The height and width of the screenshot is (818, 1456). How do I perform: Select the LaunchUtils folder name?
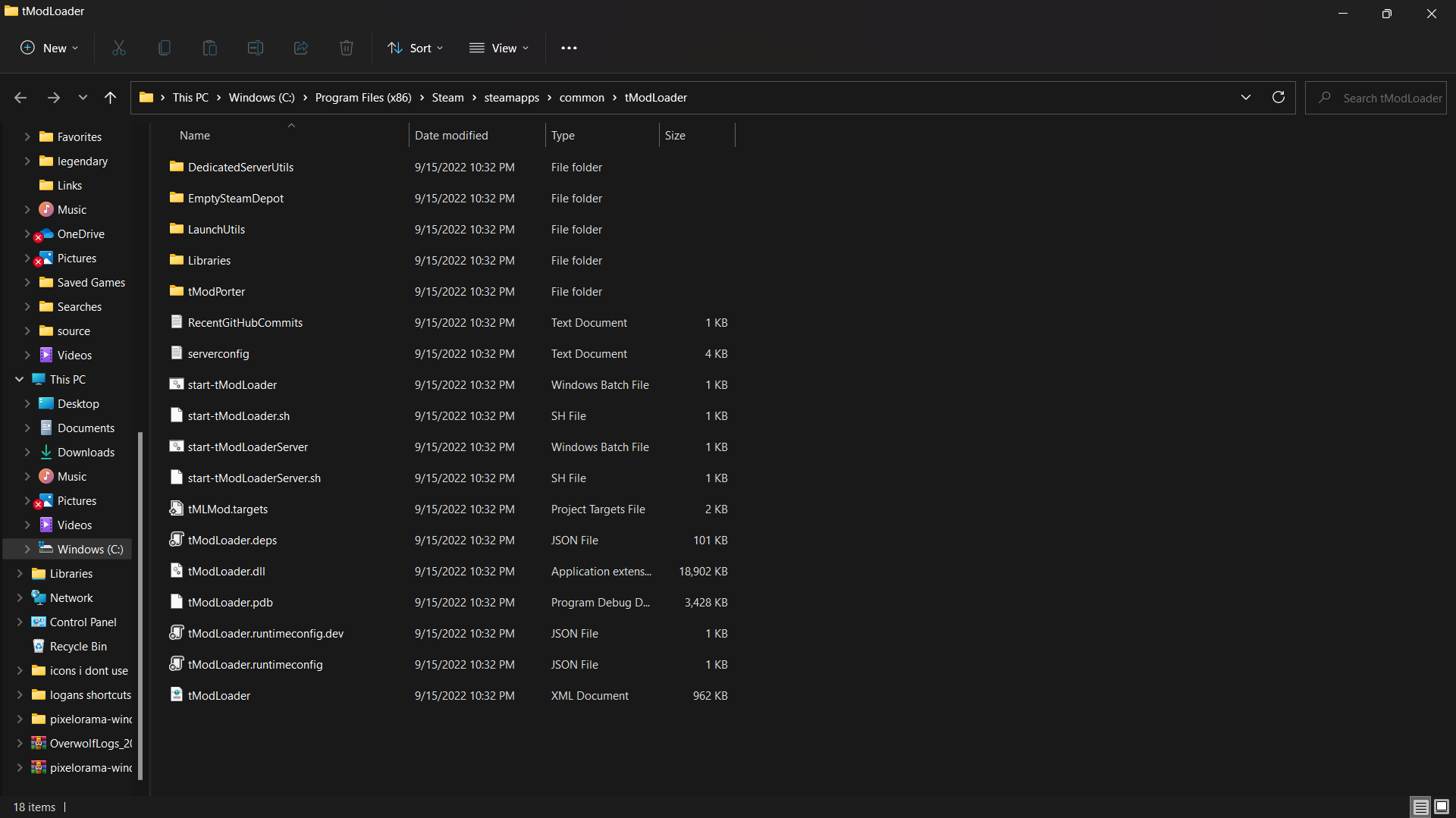[x=217, y=230]
